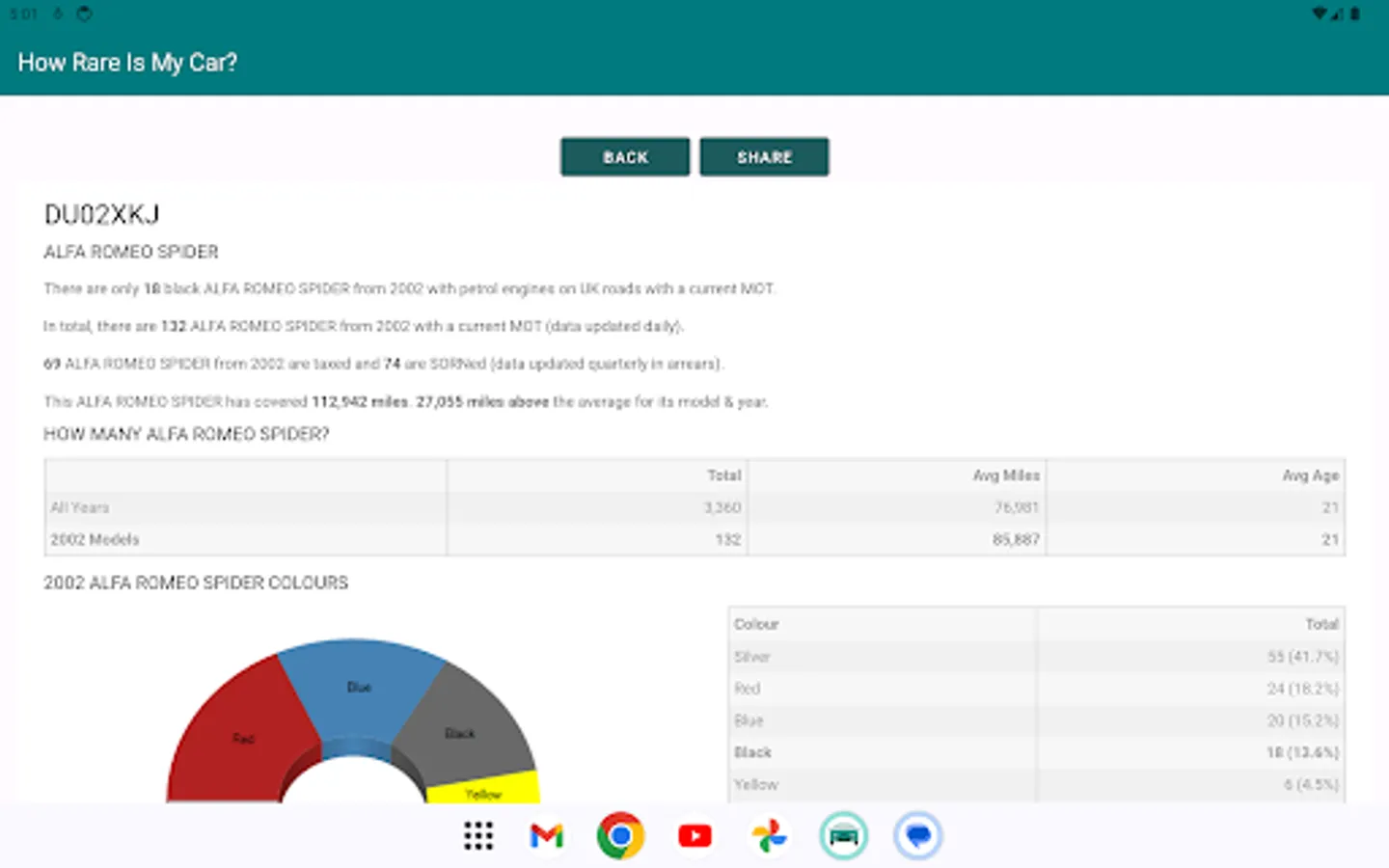Open the app drawer grid icon
This screenshot has height=868, width=1389.
point(478,835)
